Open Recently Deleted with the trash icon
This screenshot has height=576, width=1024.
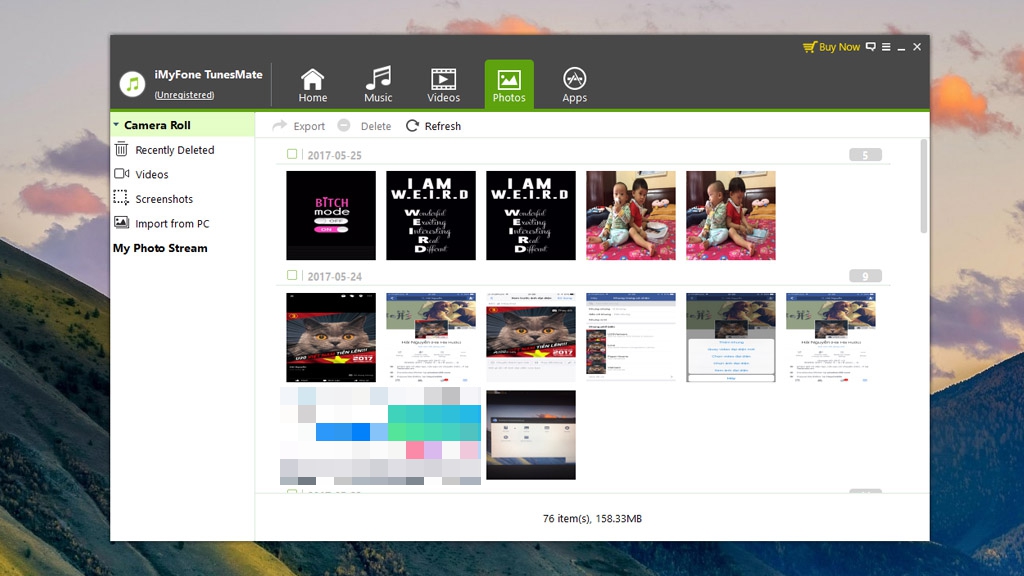pyautogui.click(x=121, y=150)
